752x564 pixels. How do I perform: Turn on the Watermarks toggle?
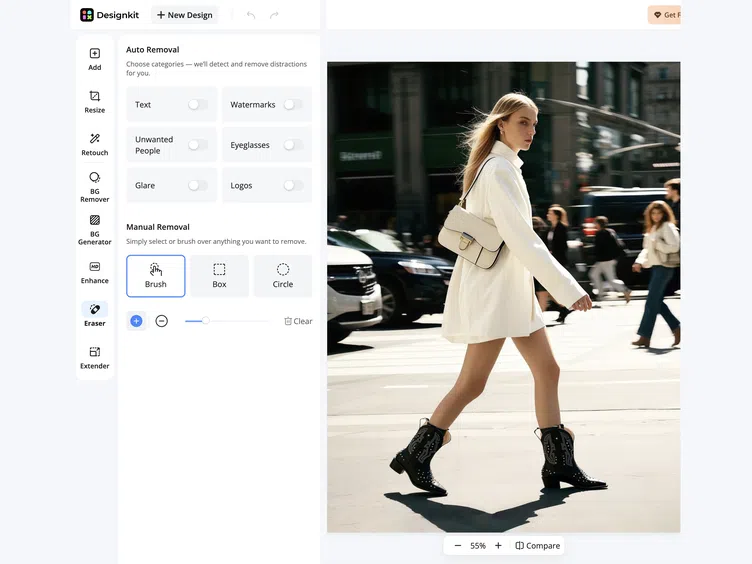pyautogui.click(x=293, y=105)
